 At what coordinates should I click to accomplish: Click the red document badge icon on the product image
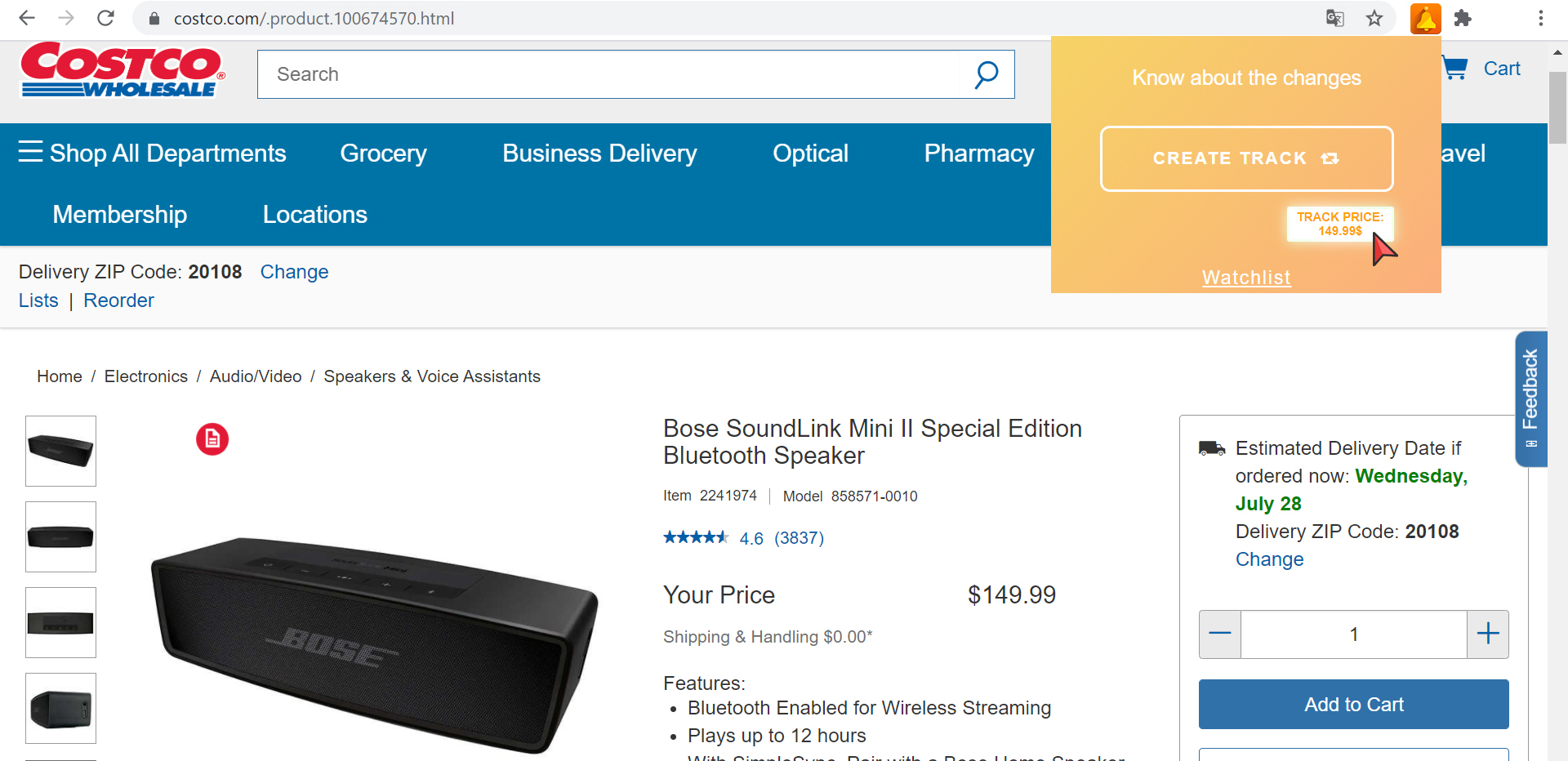tap(212, 439)
